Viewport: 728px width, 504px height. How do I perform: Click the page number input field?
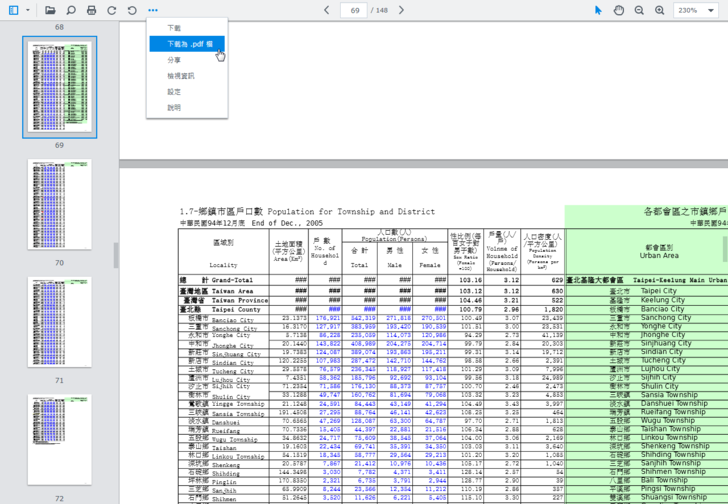point(354,10)
